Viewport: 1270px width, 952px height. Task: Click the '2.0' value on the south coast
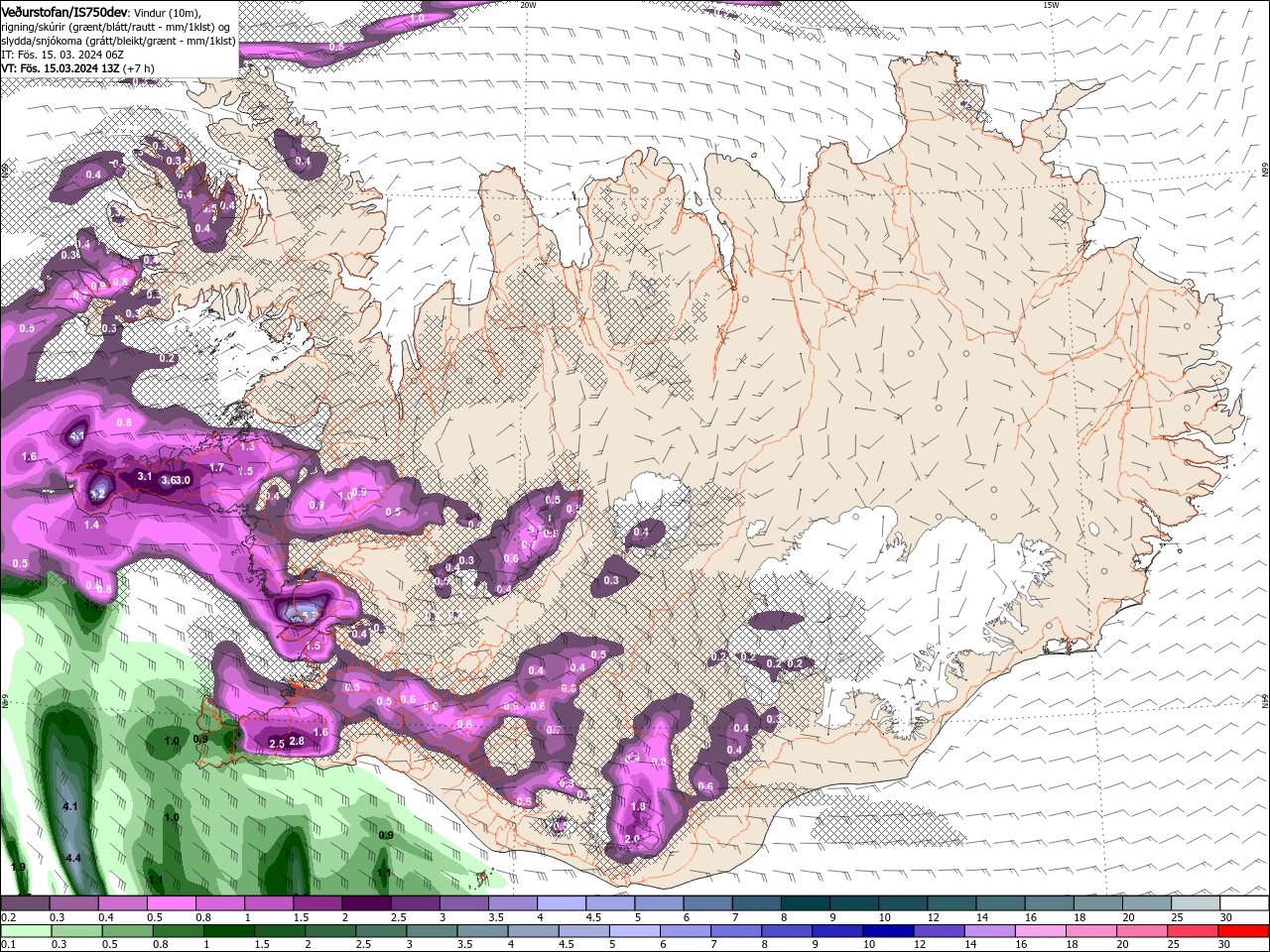tap(632, 840)
